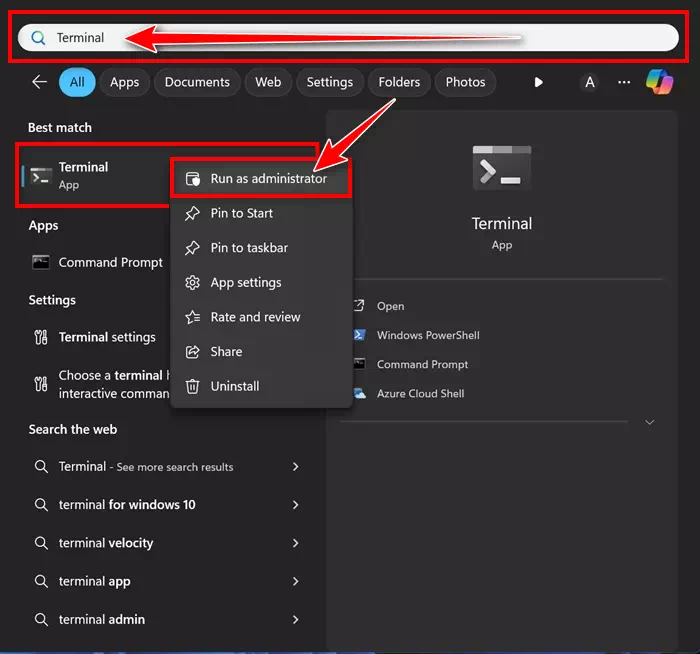Switch to the Photos filter tab

click(465, 82)
